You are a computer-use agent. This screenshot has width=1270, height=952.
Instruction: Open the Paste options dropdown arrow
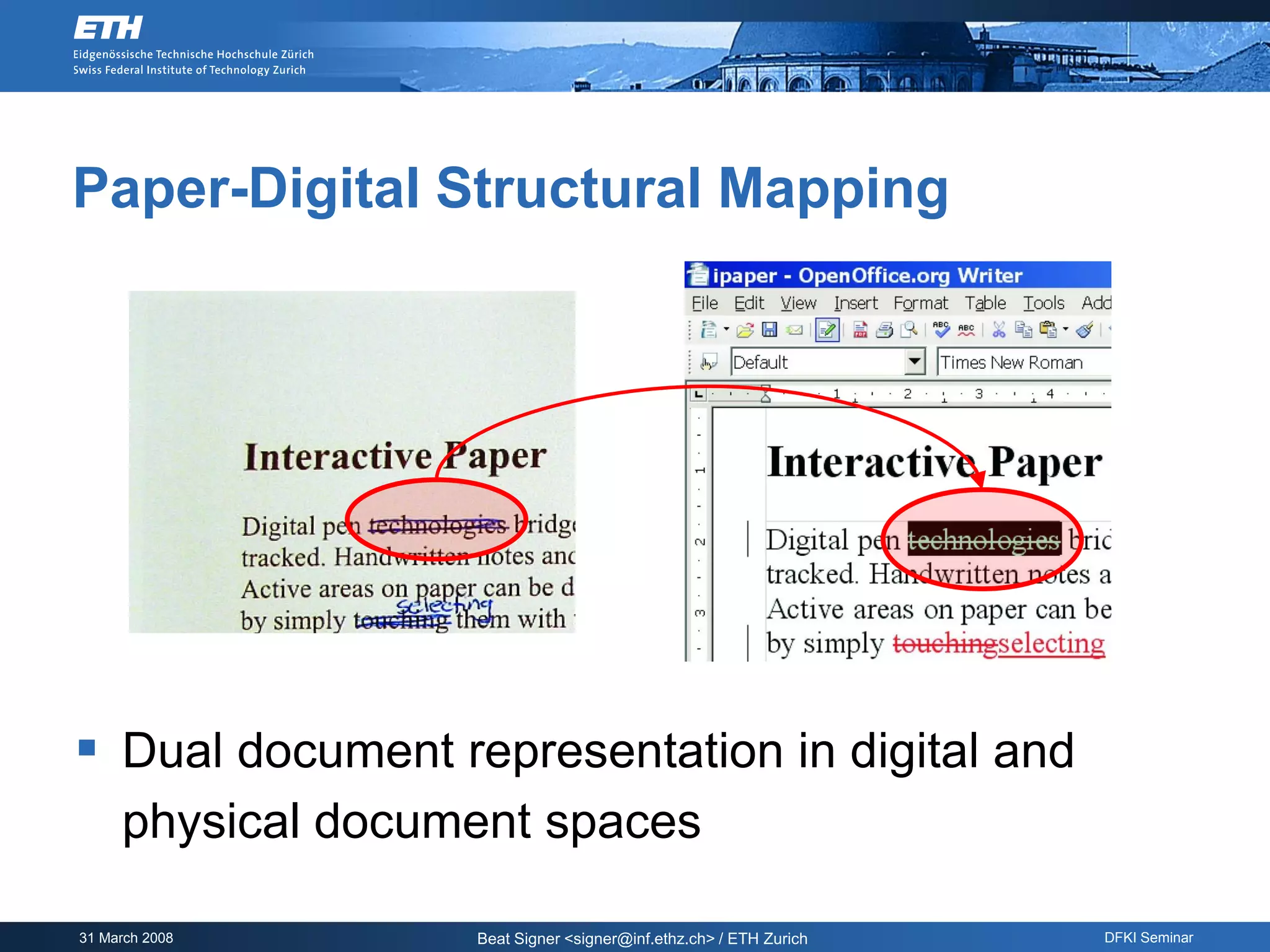[x=1065, y=330]
